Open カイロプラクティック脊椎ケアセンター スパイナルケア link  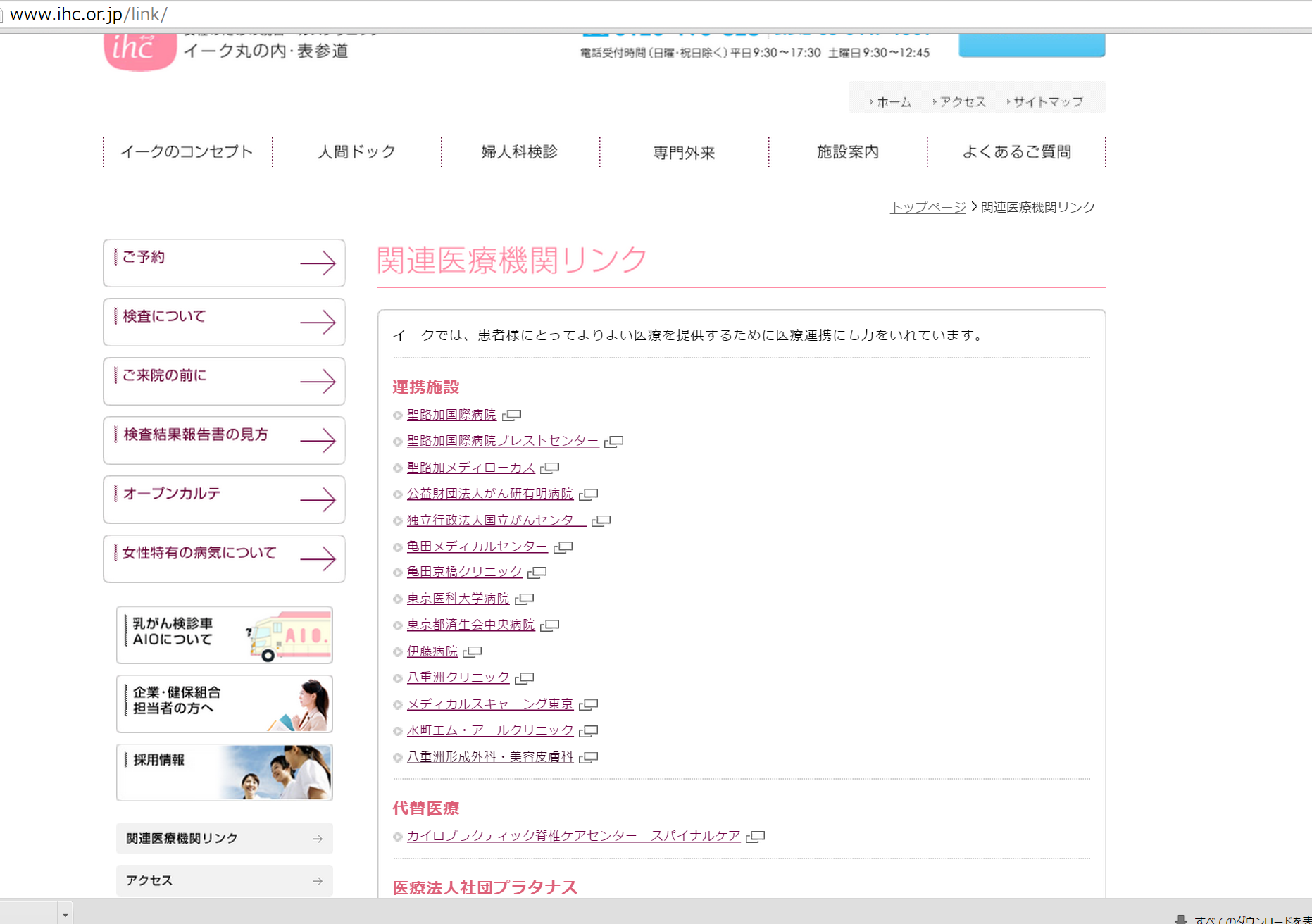[574, 836]
